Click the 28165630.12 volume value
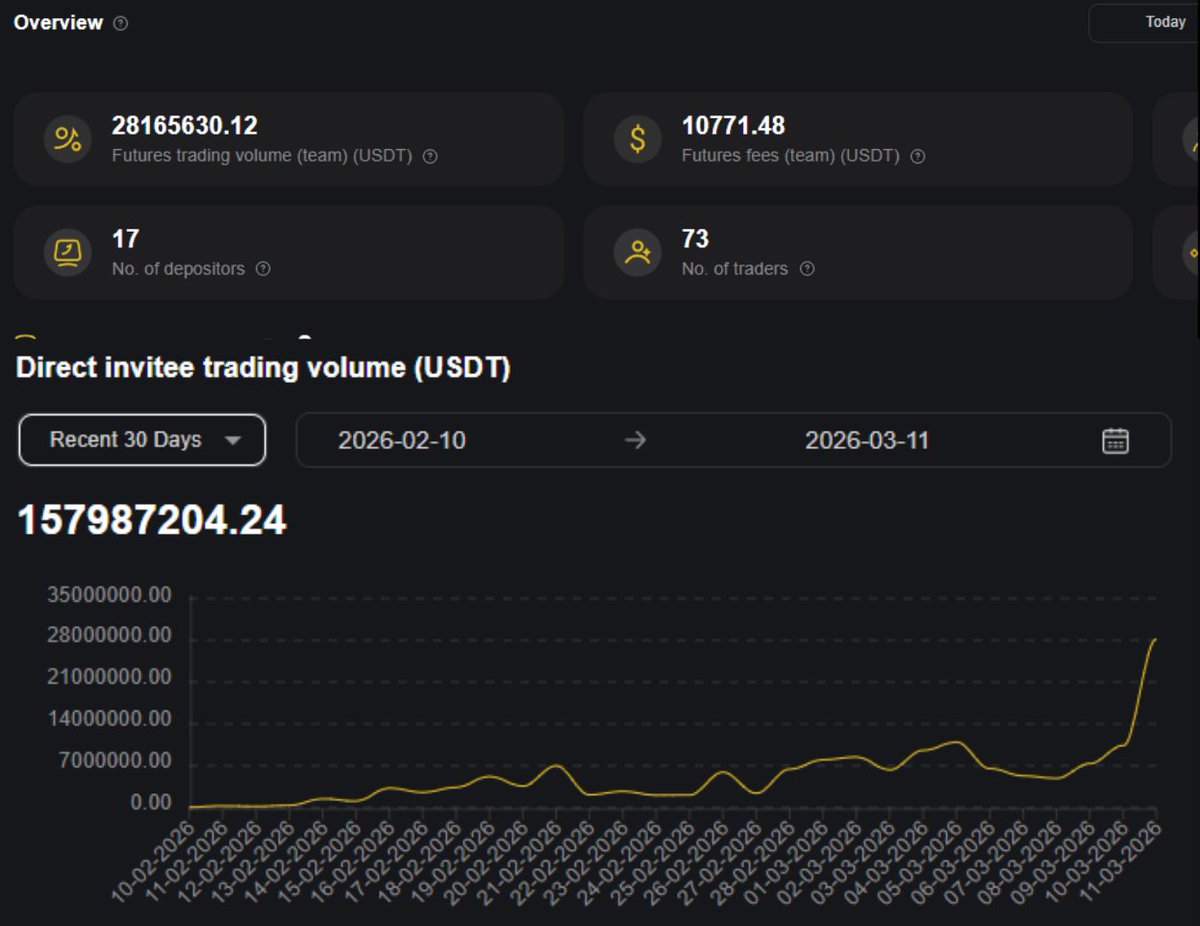This screenshot has height=926, width=1200. (x=185, y=126)
